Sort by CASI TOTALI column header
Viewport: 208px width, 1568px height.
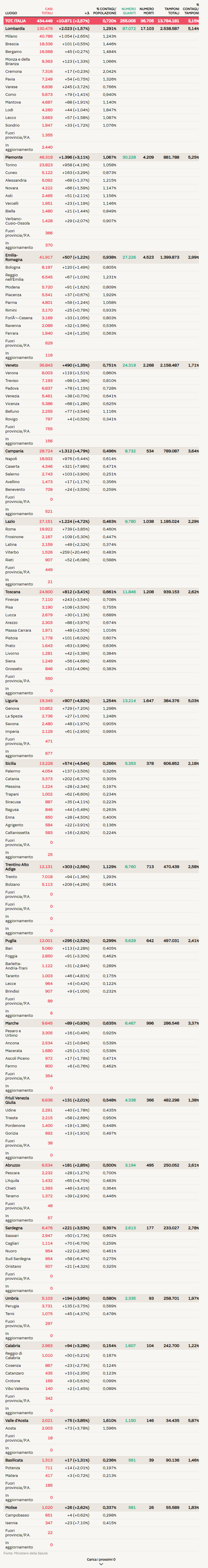[x=47, y=11]
